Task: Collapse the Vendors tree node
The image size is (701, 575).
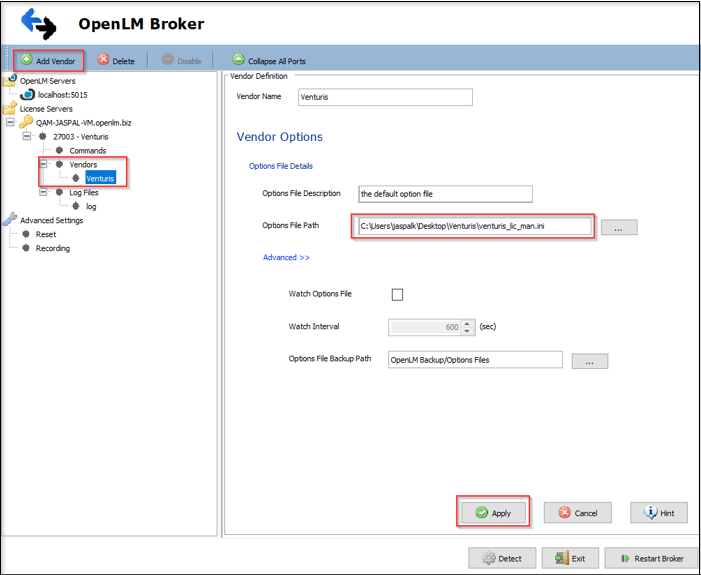Action: tap(44, 164)
